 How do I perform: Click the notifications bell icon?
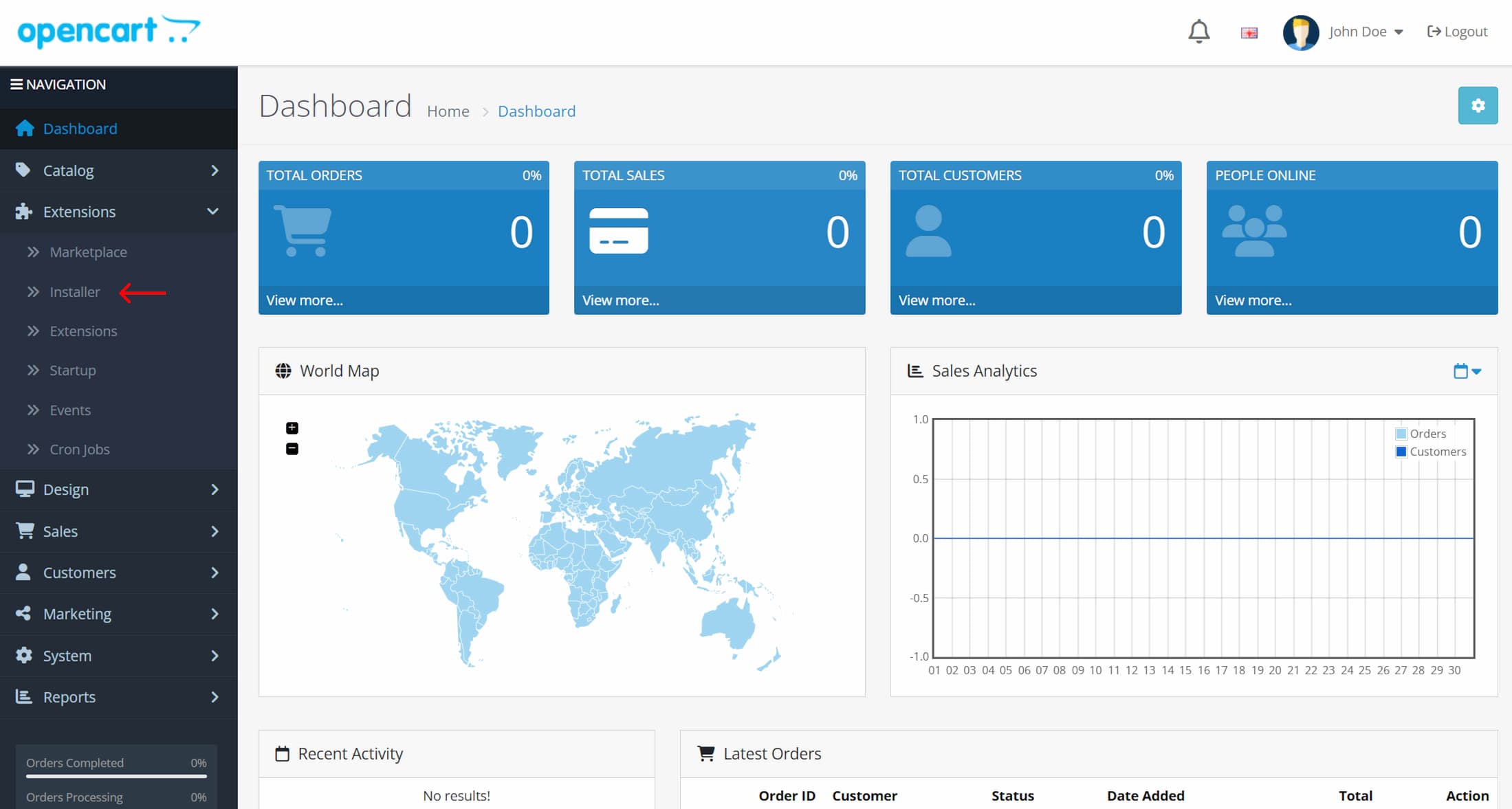1198,32
